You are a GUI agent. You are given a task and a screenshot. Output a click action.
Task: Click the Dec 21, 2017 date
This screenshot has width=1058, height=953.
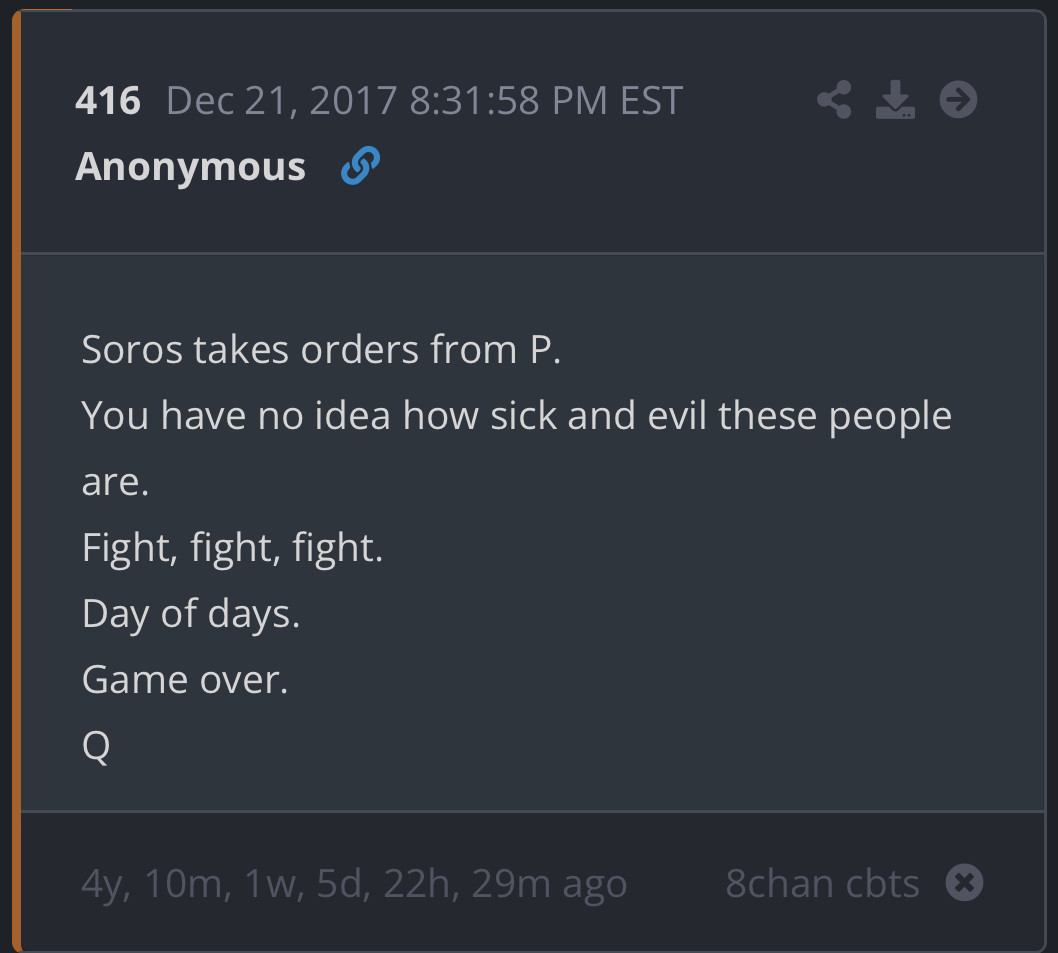coord(283,100)
